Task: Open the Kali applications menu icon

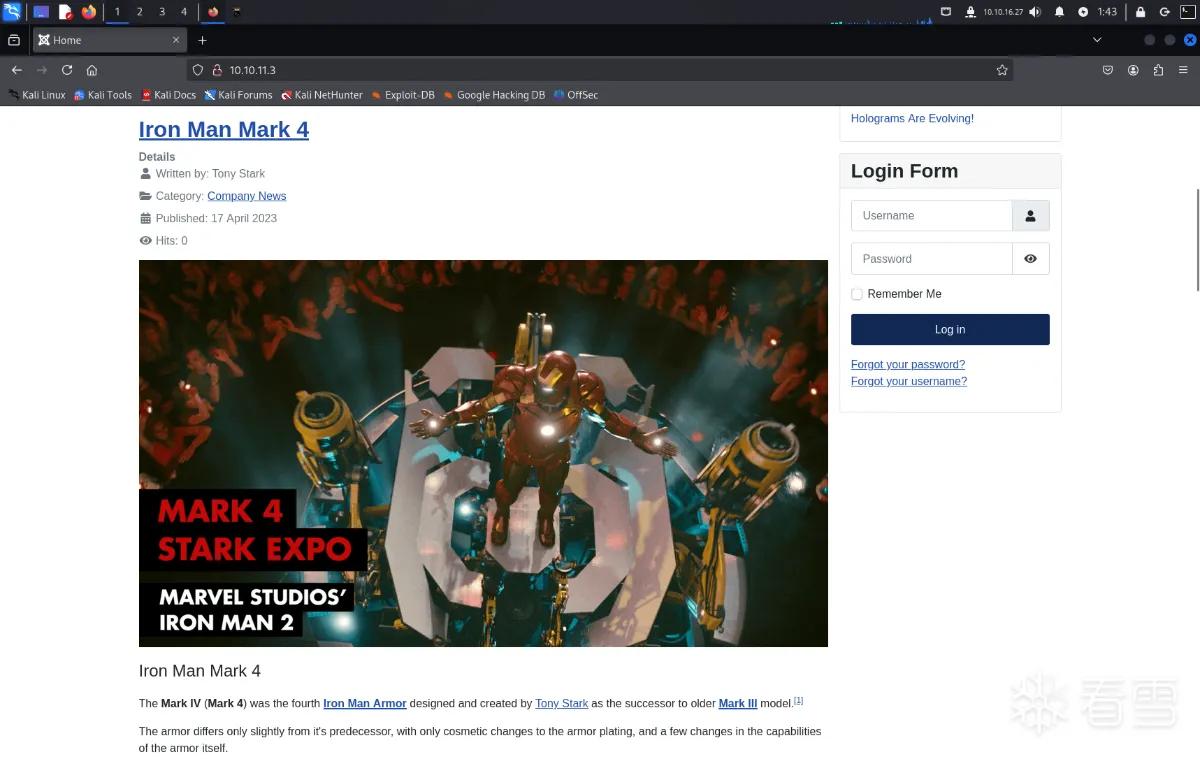Action: tap(12, 12)
